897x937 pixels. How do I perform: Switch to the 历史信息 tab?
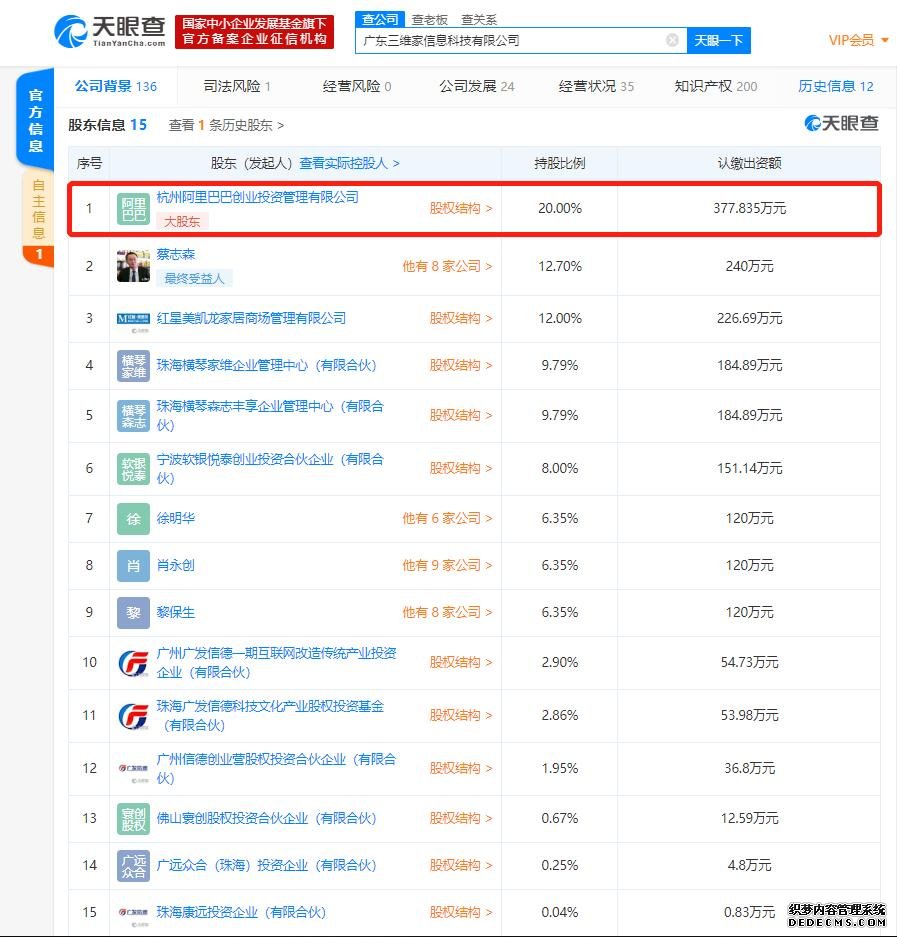click(835, 87)
